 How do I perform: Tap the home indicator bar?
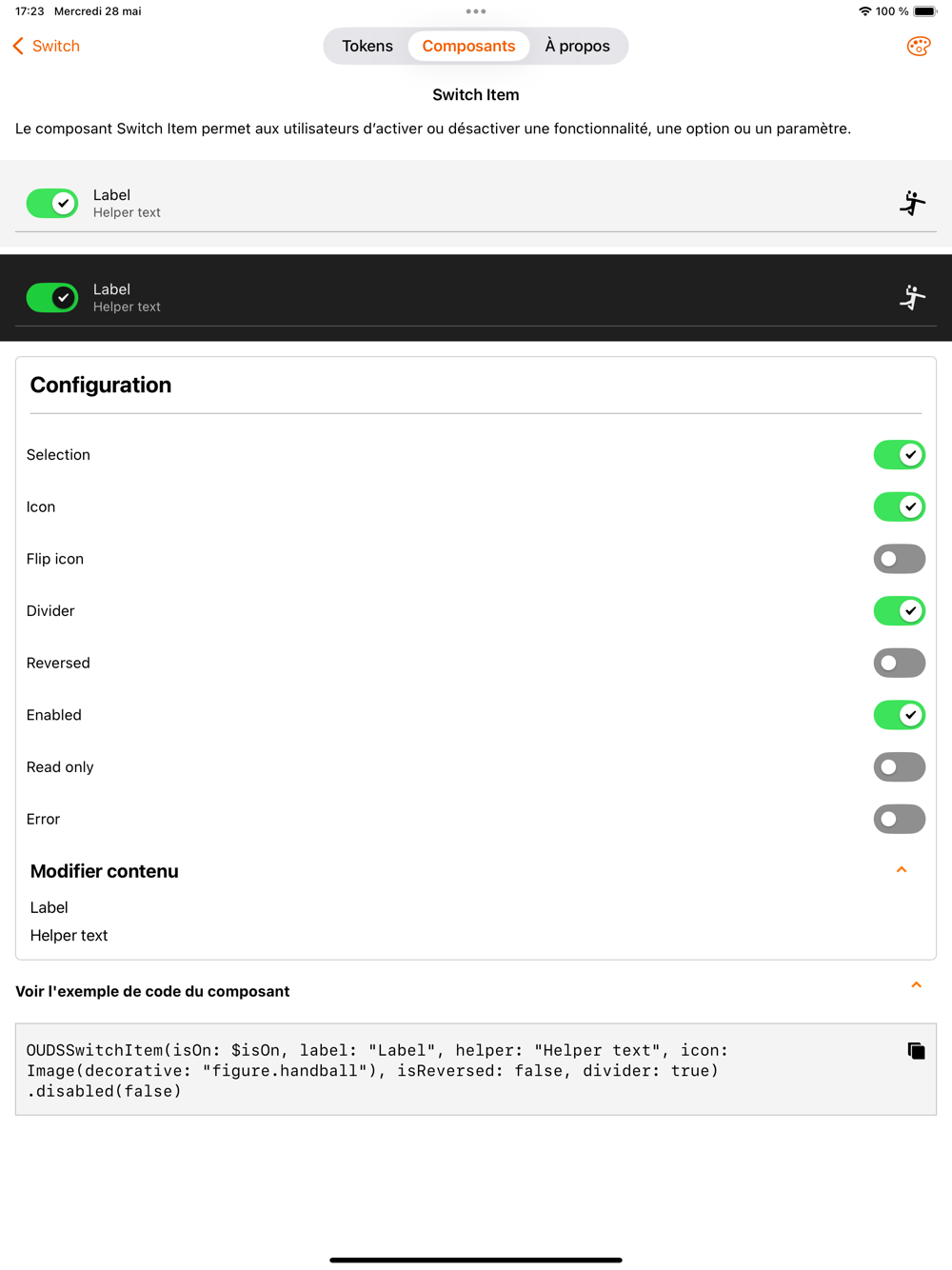476,1260
